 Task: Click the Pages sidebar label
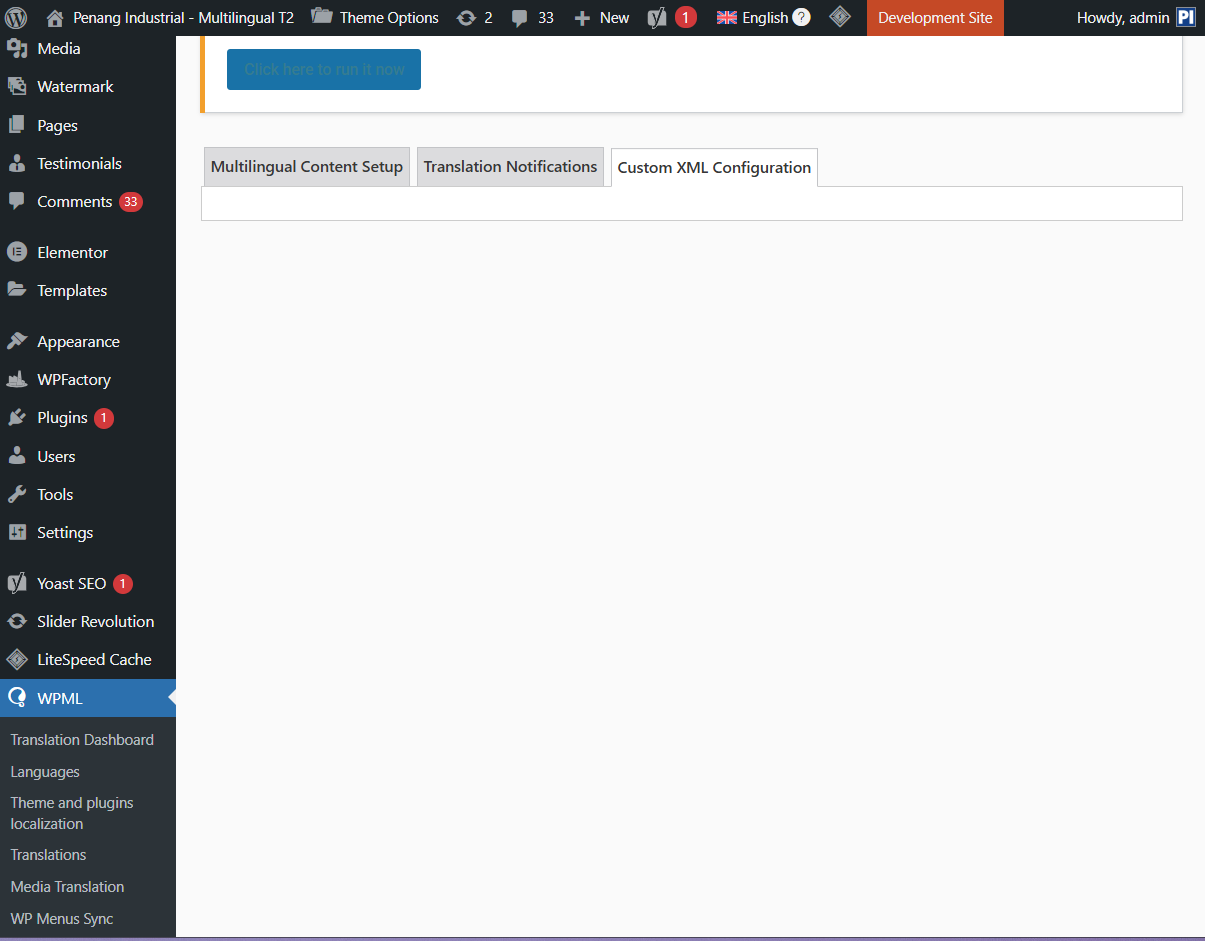coord(57,125)
